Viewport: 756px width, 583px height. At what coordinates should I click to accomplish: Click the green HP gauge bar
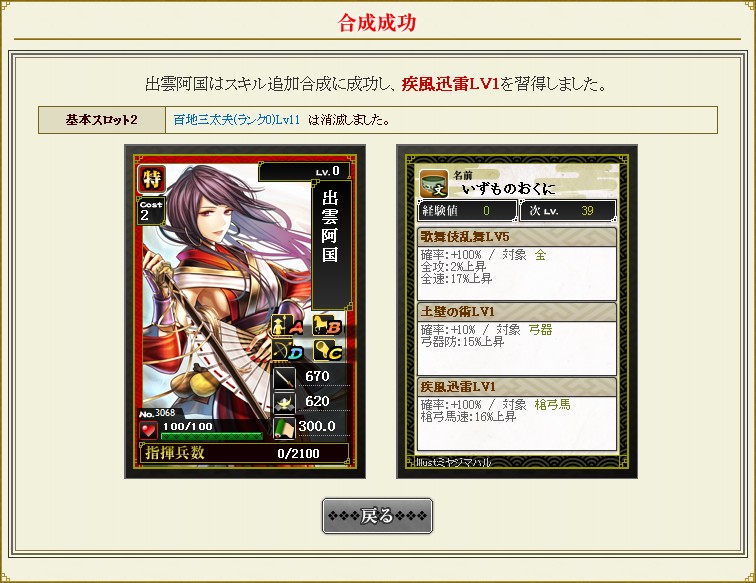212,436
